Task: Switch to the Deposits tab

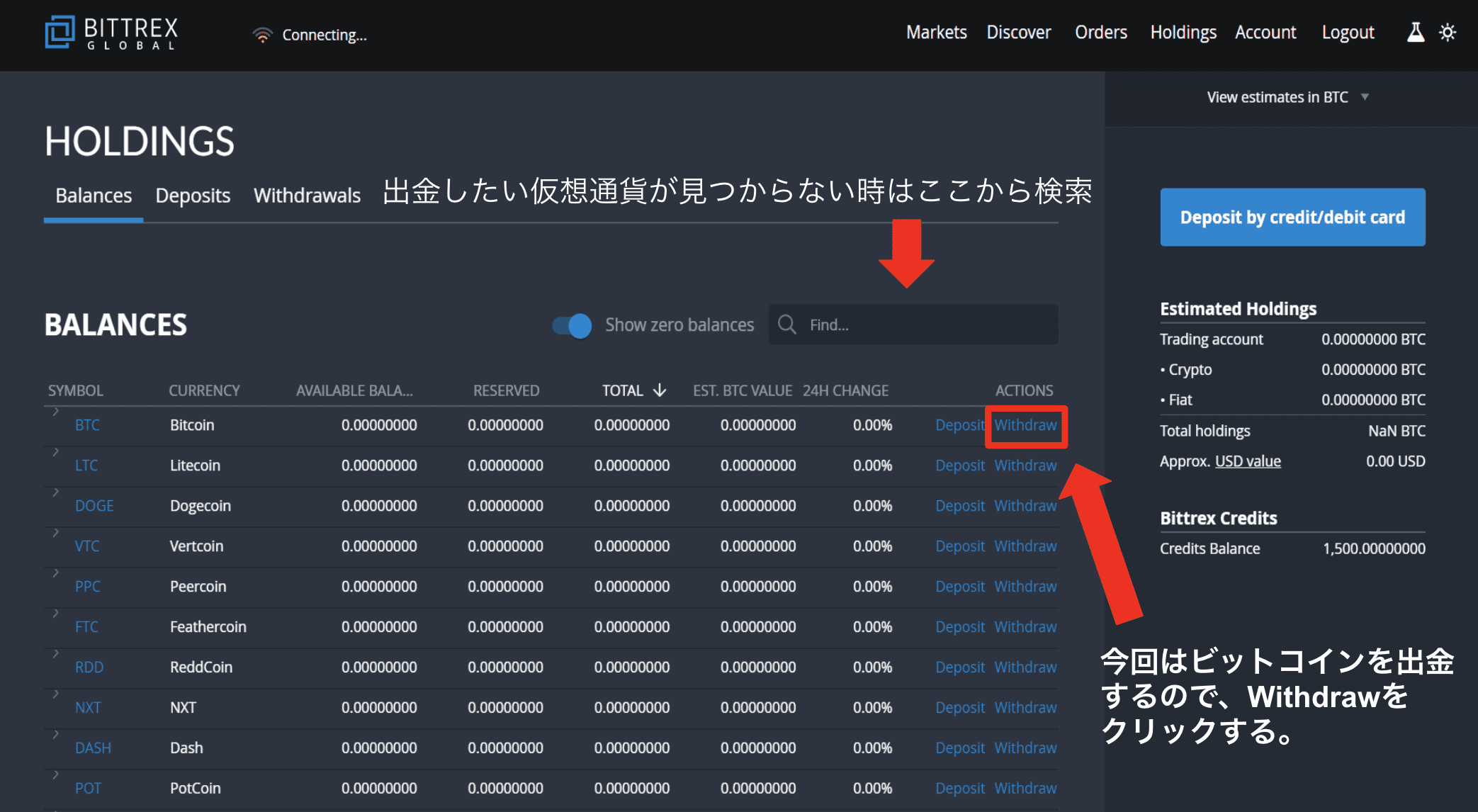Action: (x=193, y=196)
